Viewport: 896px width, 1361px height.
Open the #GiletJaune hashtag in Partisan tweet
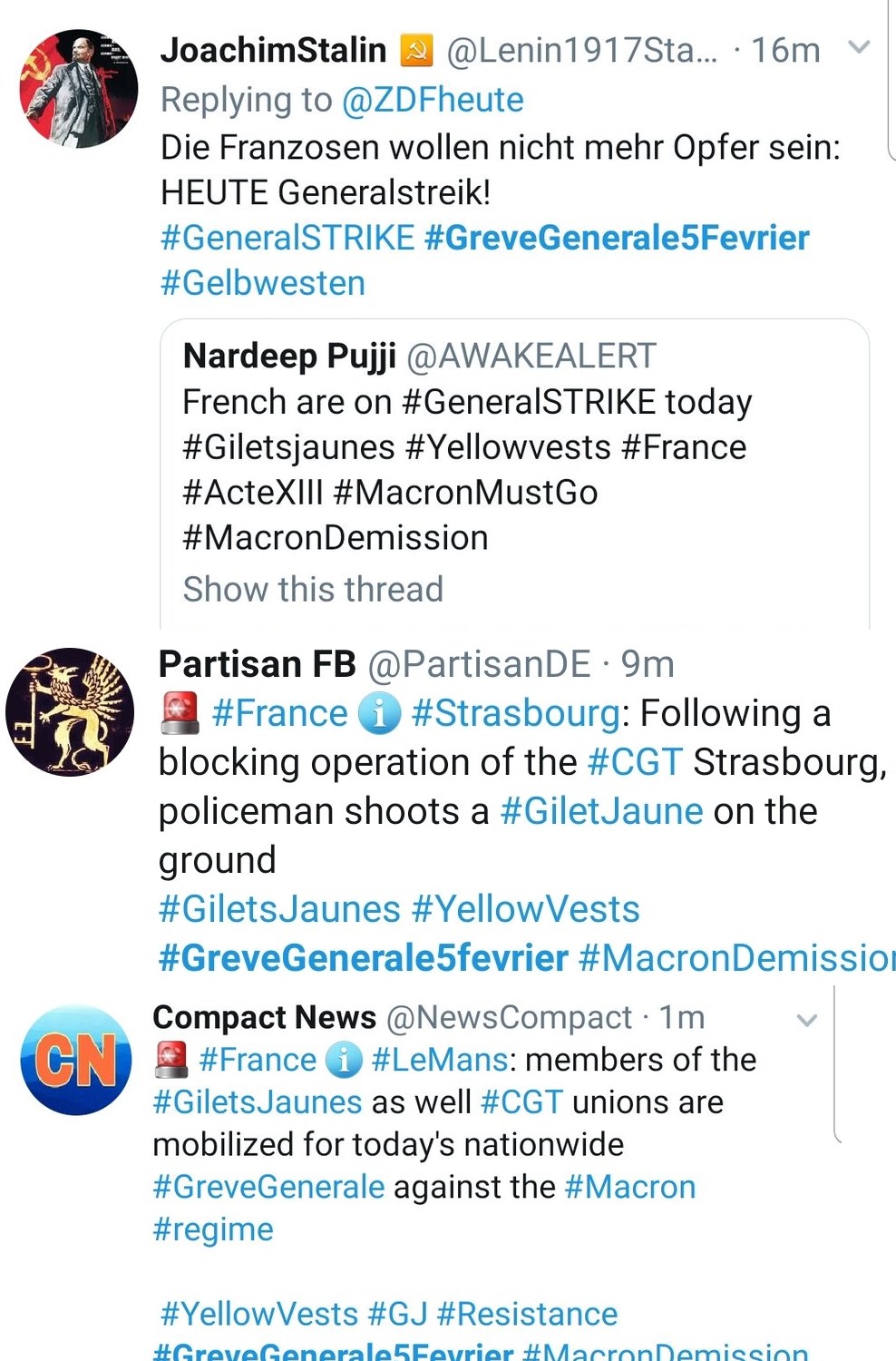601,811
